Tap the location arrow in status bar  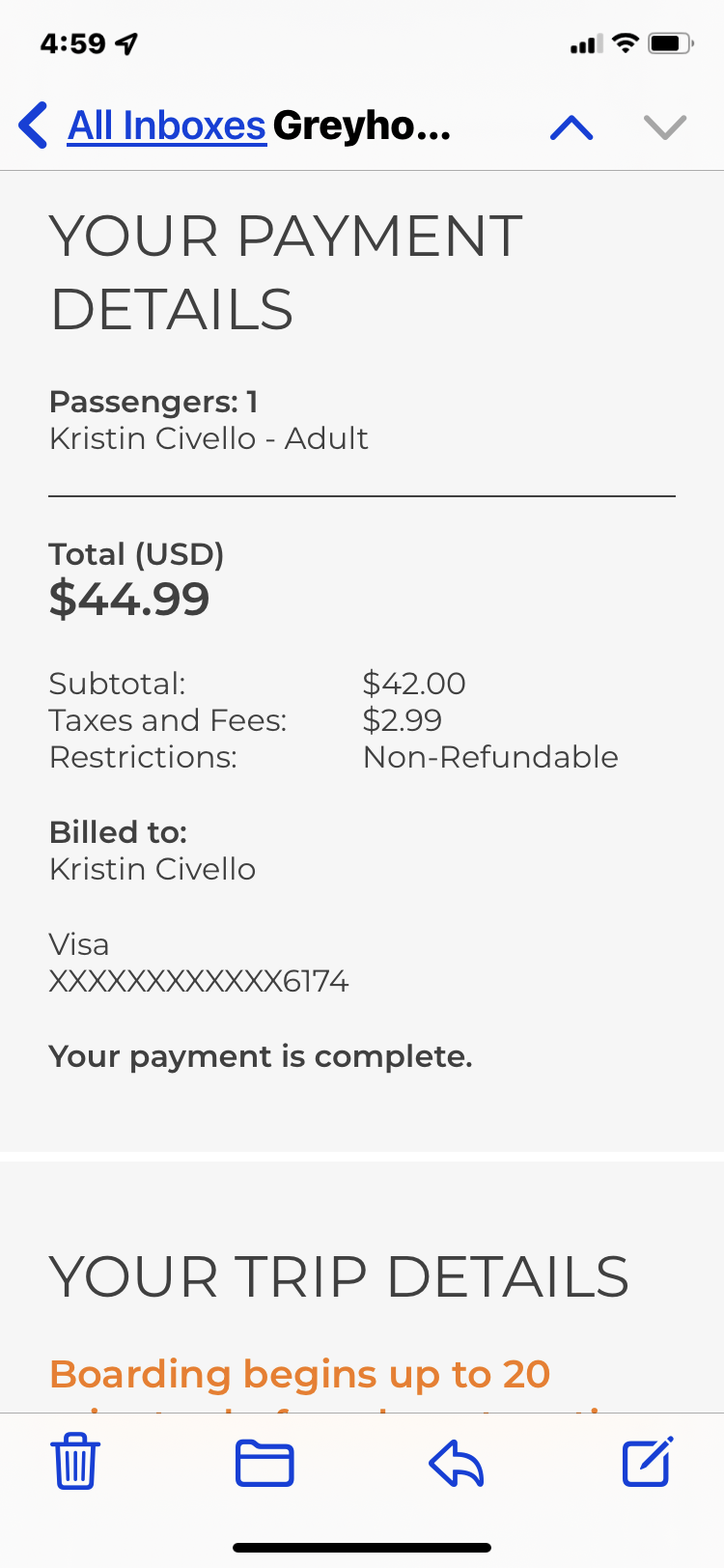coord(126,43)
